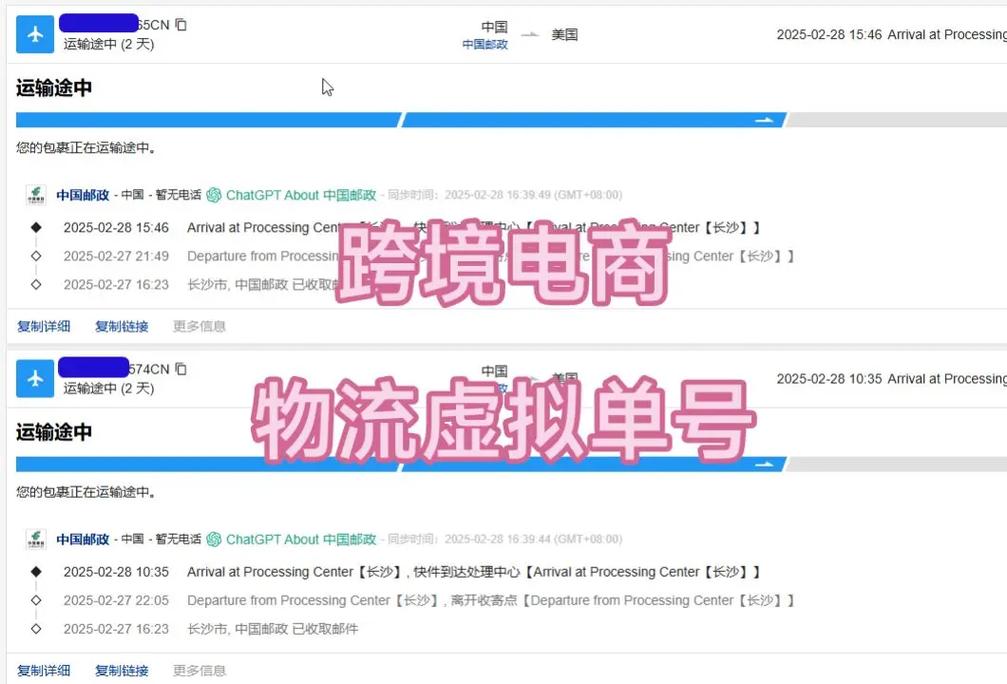The width and height of the screenshot is (1007, 684).
Task: Open ChatGPT About 中国邮政 link in 574CN details
Action: point(300,539)
